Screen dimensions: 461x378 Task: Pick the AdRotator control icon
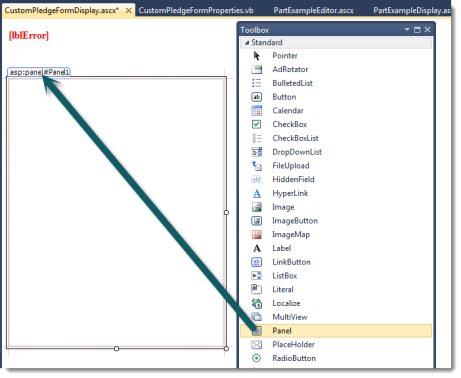[x=257, y=69]
